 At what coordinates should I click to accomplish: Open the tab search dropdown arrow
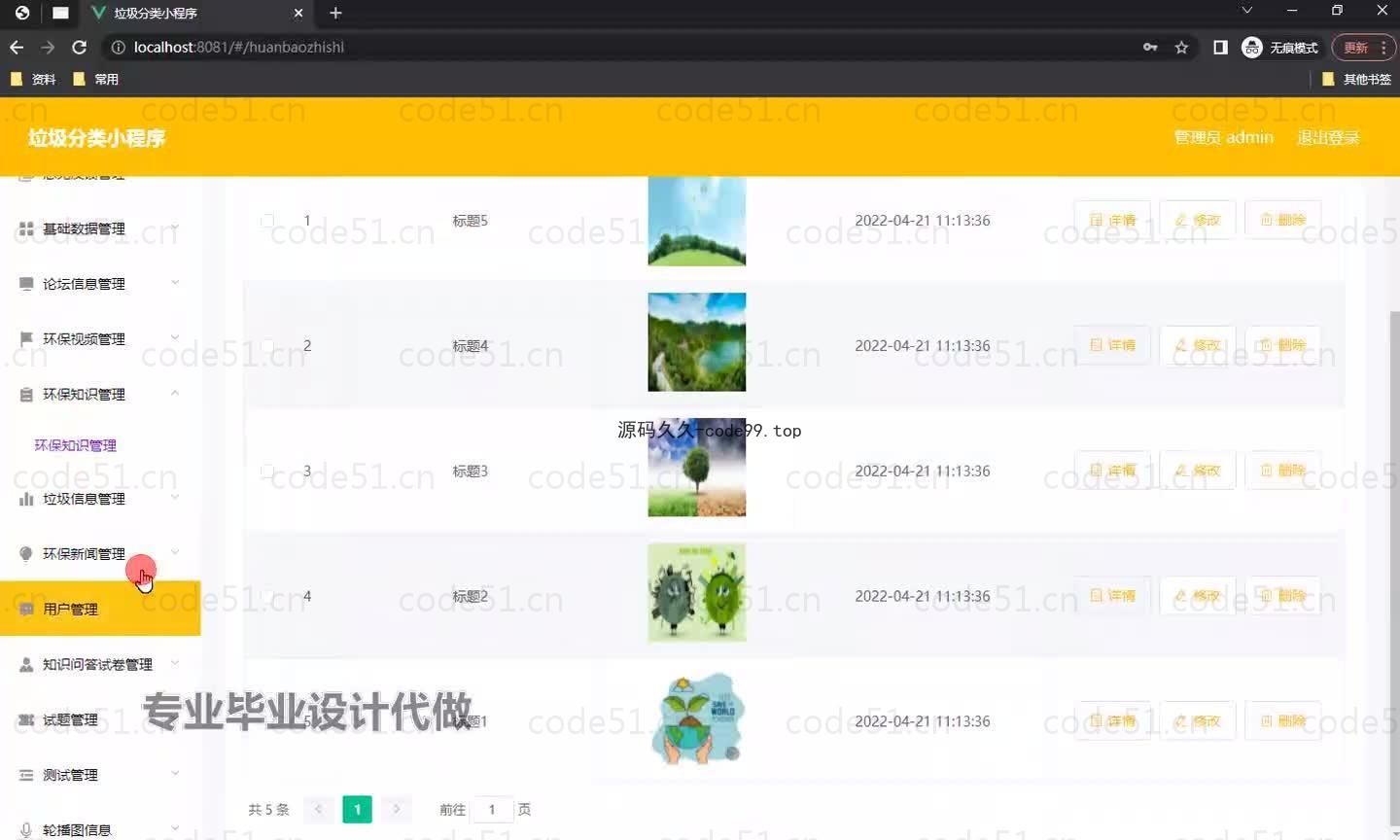pyautogui.click(x=1246, y=11)
